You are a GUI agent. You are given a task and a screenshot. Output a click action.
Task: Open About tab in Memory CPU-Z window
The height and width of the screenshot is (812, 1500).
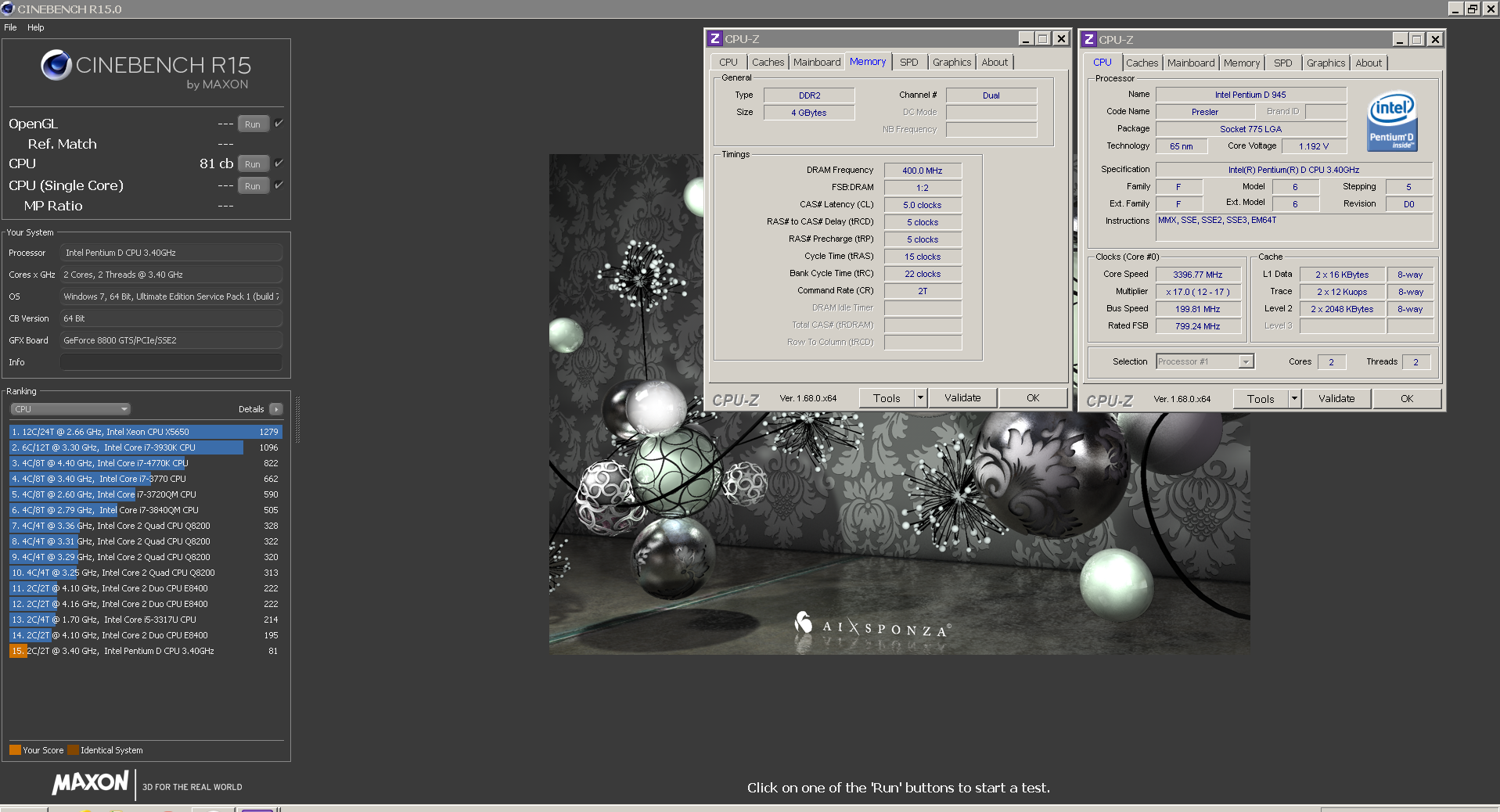[x=995, y=62]
